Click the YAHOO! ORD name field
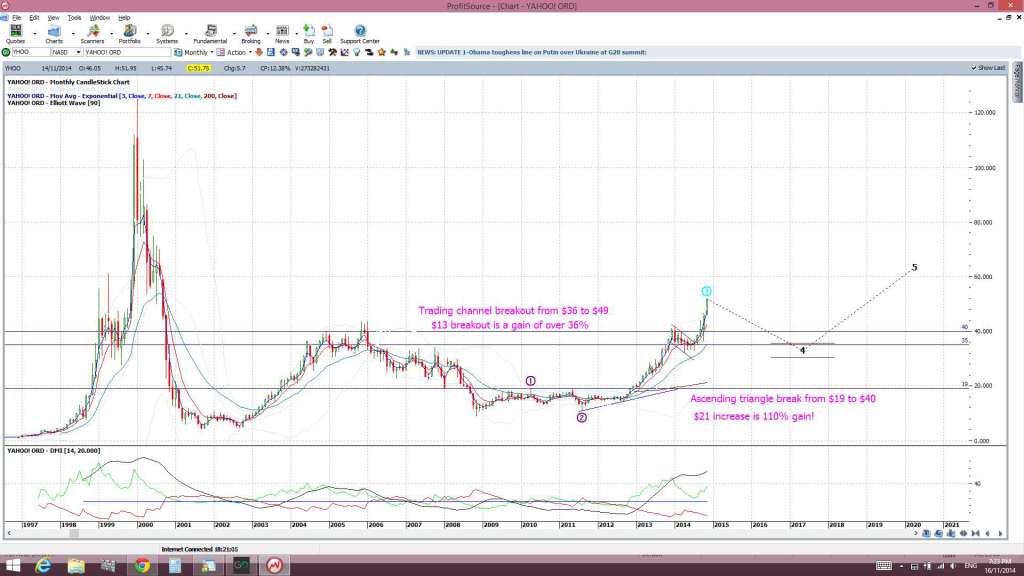1024x576 pixels. (x=127, y=52)
